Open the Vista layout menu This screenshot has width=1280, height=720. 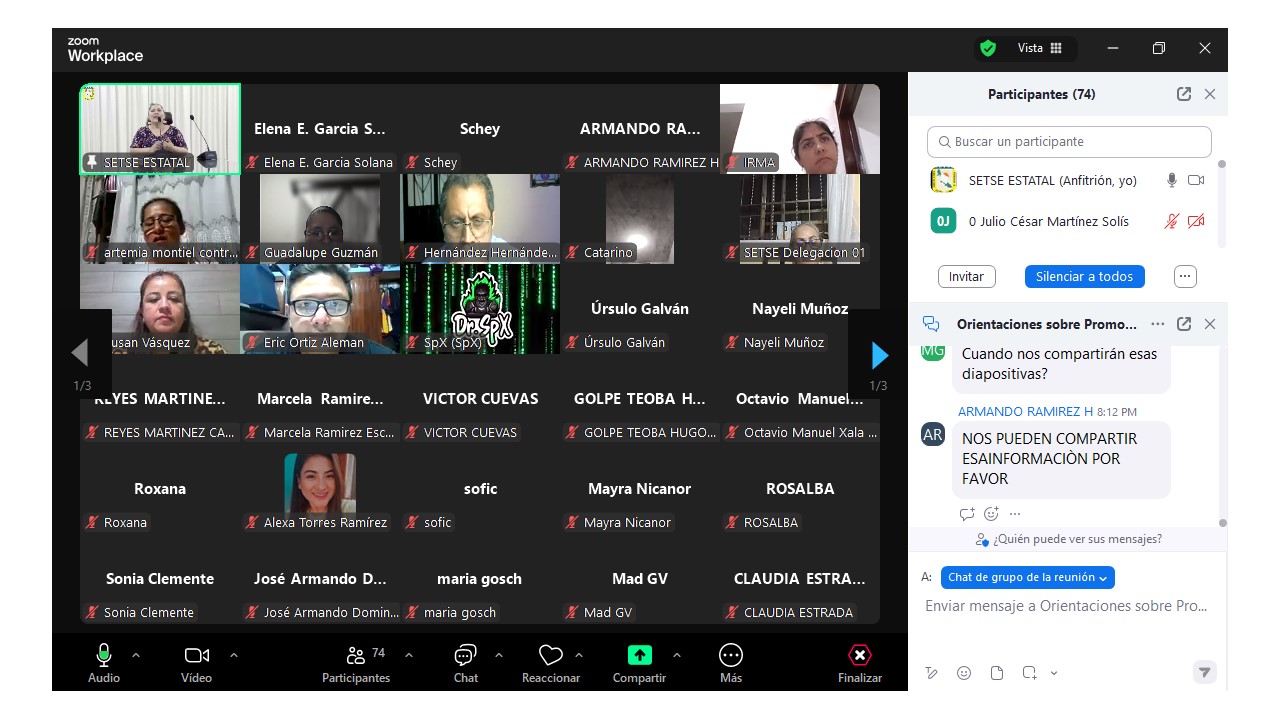coord(1040,48)
